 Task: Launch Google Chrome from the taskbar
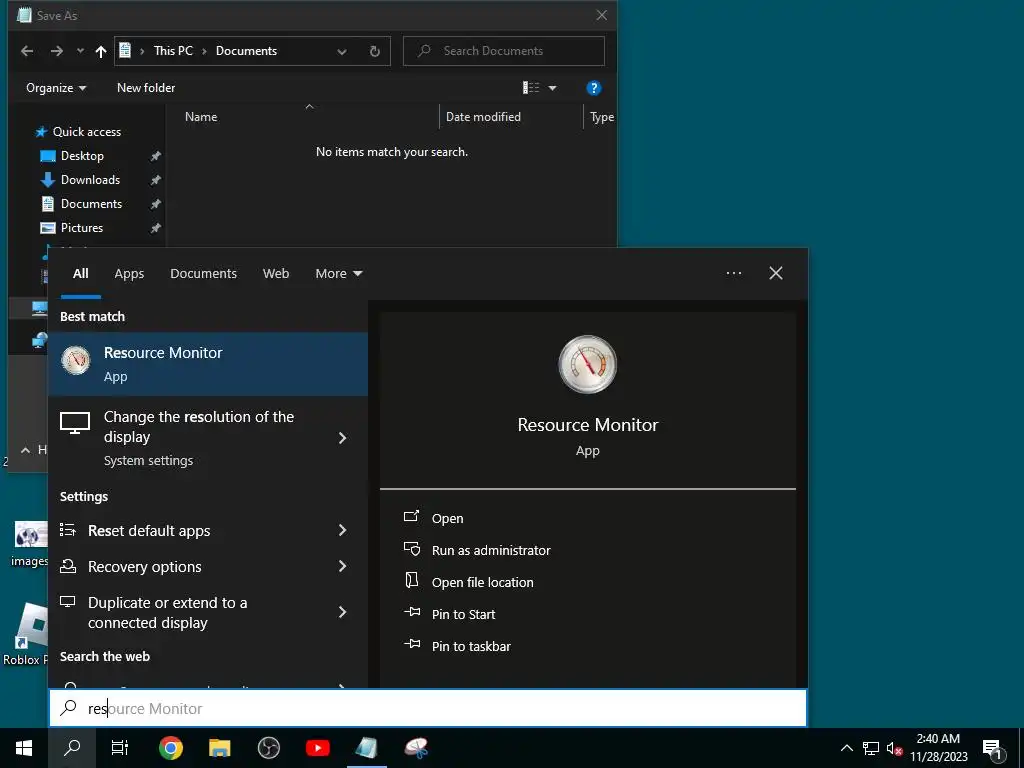click(x=170, y=748)
